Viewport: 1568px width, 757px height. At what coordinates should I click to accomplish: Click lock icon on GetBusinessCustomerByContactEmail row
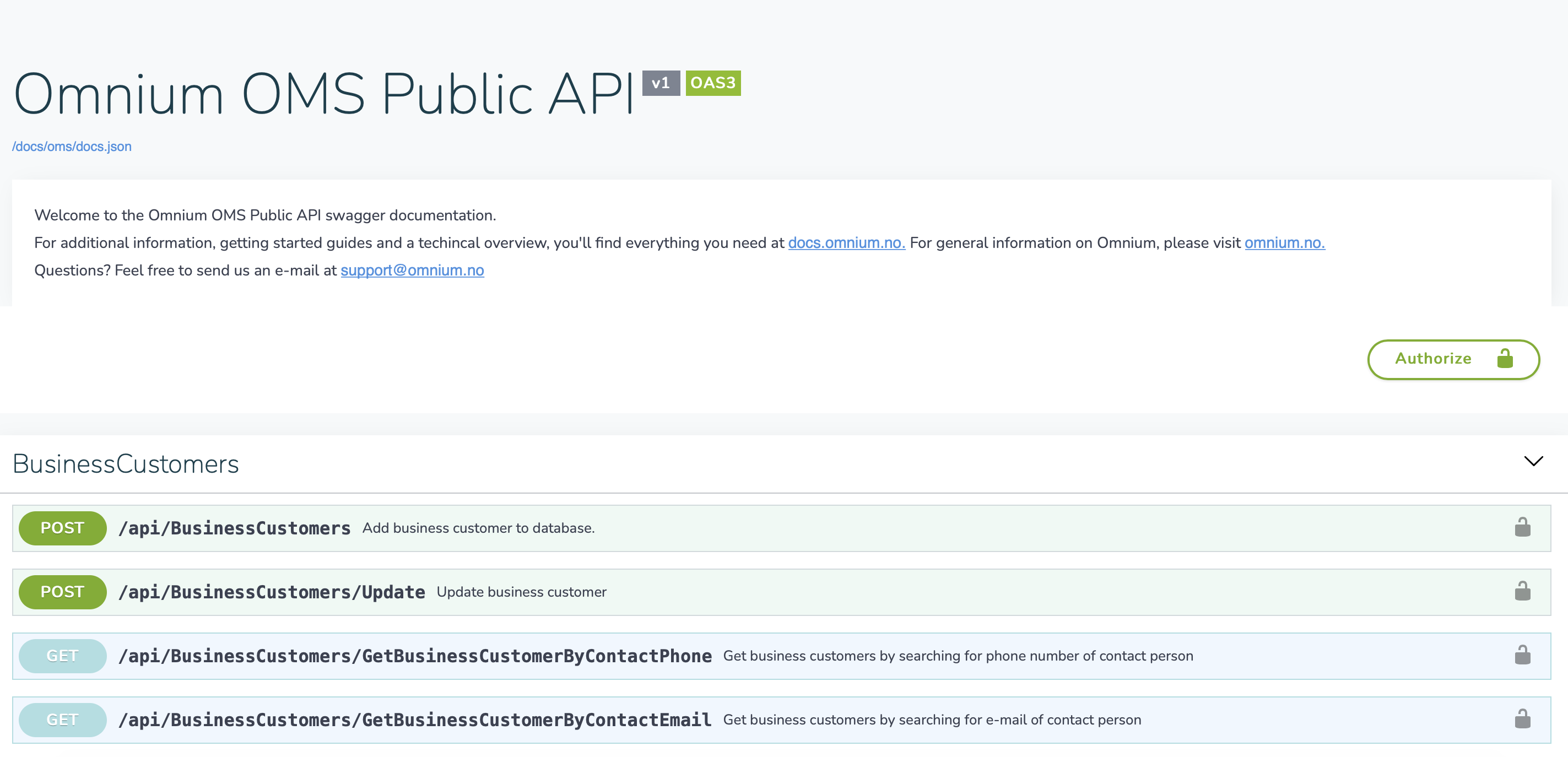(x=1522, y=718)
